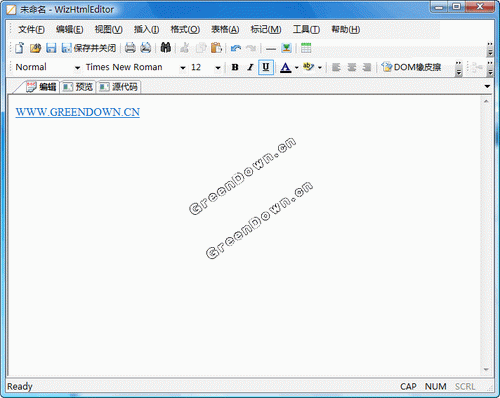Open the tab list dropdown arrow
Viewport: 500px width, 398px height.
(487, 86)
